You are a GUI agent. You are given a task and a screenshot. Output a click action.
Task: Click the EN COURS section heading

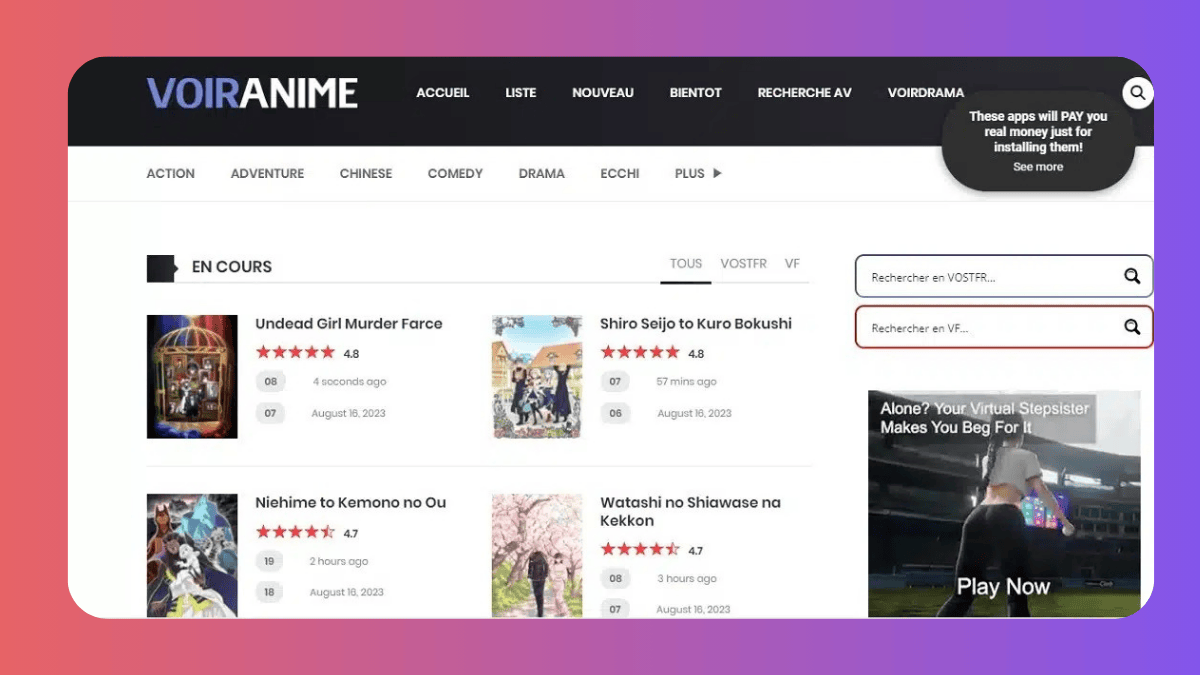[232, 267]
